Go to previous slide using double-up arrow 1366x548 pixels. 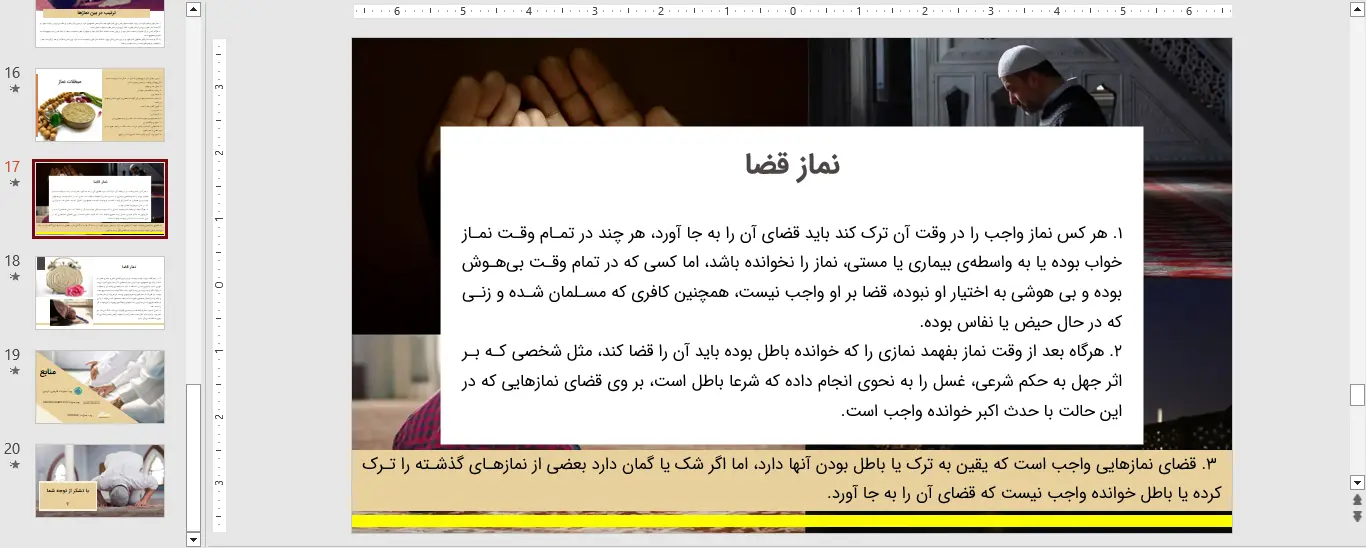[x=1357, y=500]
